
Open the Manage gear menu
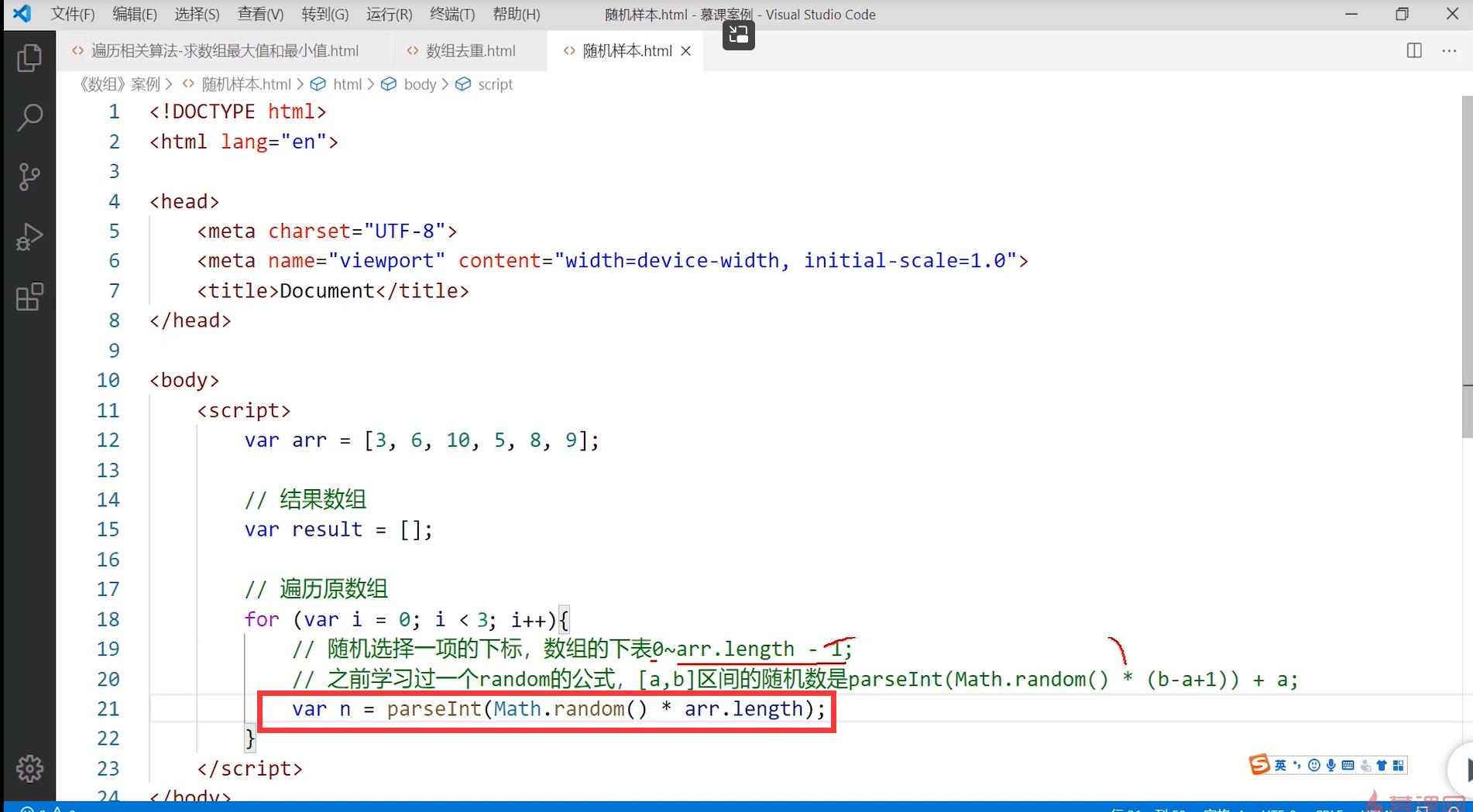point(29,769)
